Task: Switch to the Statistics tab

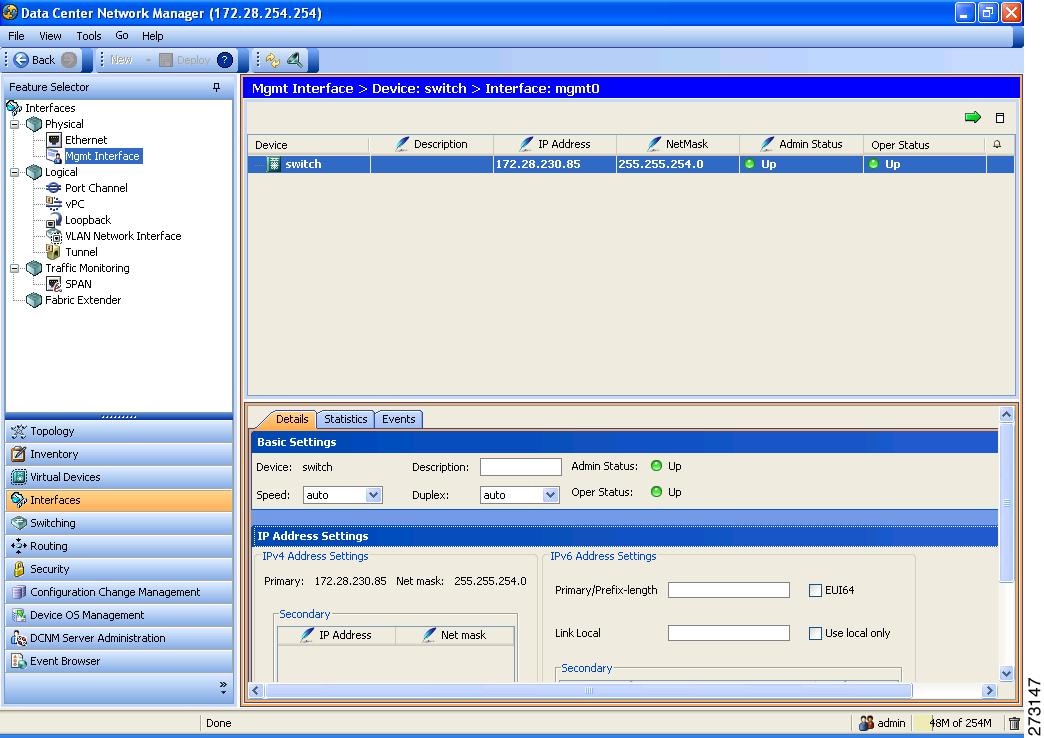Action: (x=346, y=419)
